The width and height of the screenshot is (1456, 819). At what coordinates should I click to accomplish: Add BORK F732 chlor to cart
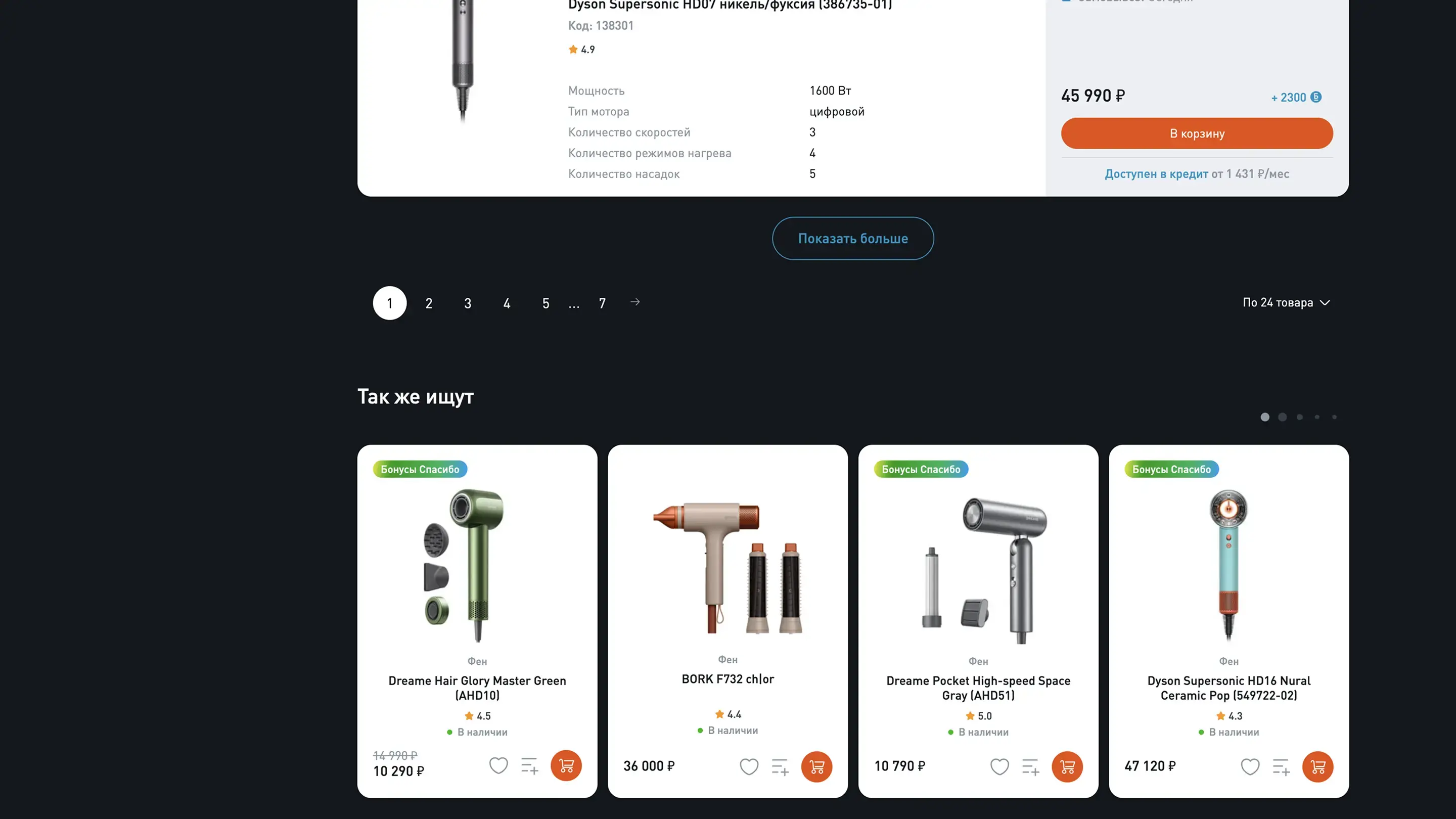817,766
